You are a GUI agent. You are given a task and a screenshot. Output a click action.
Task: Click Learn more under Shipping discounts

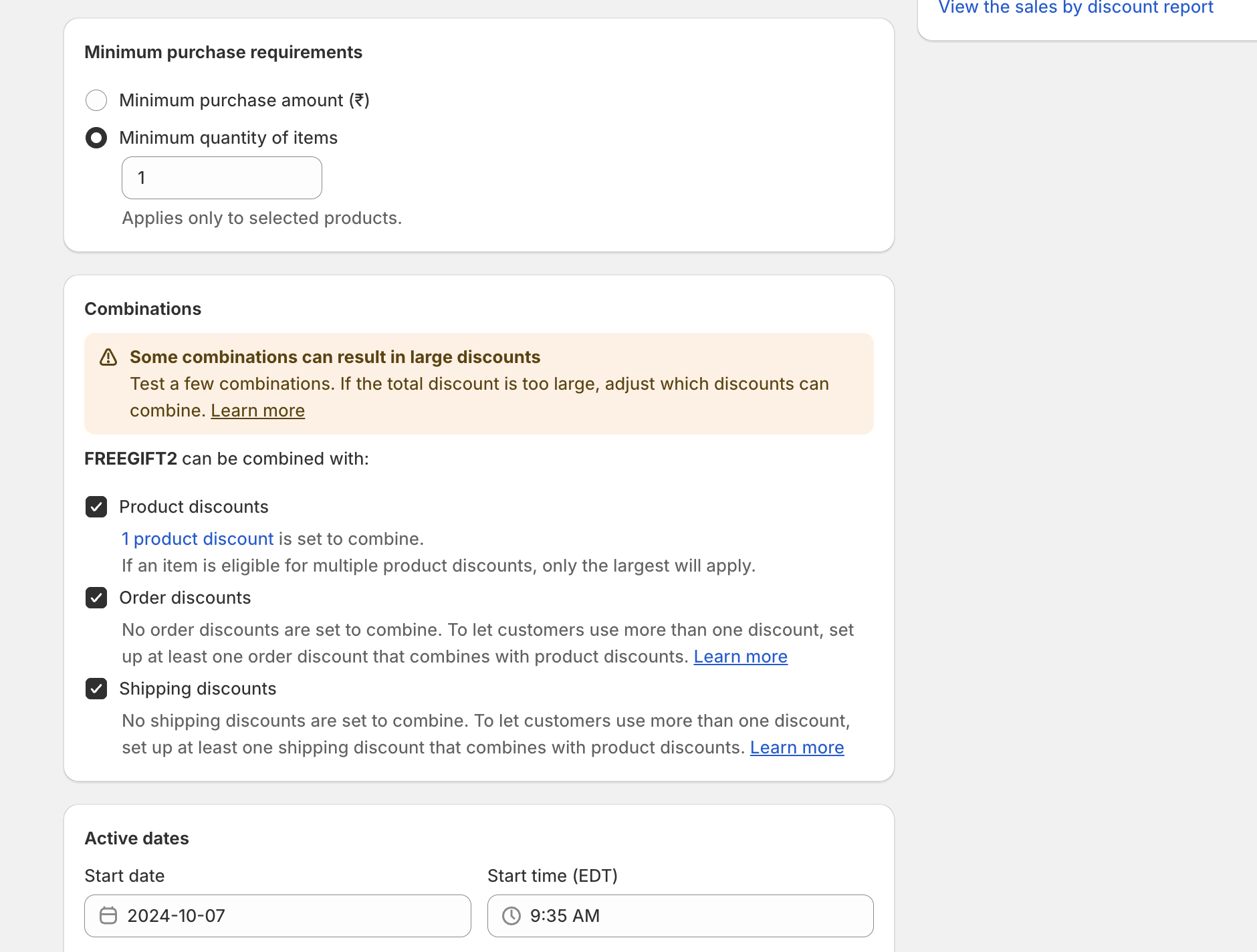pyautogui.click(x=797, y=747)
